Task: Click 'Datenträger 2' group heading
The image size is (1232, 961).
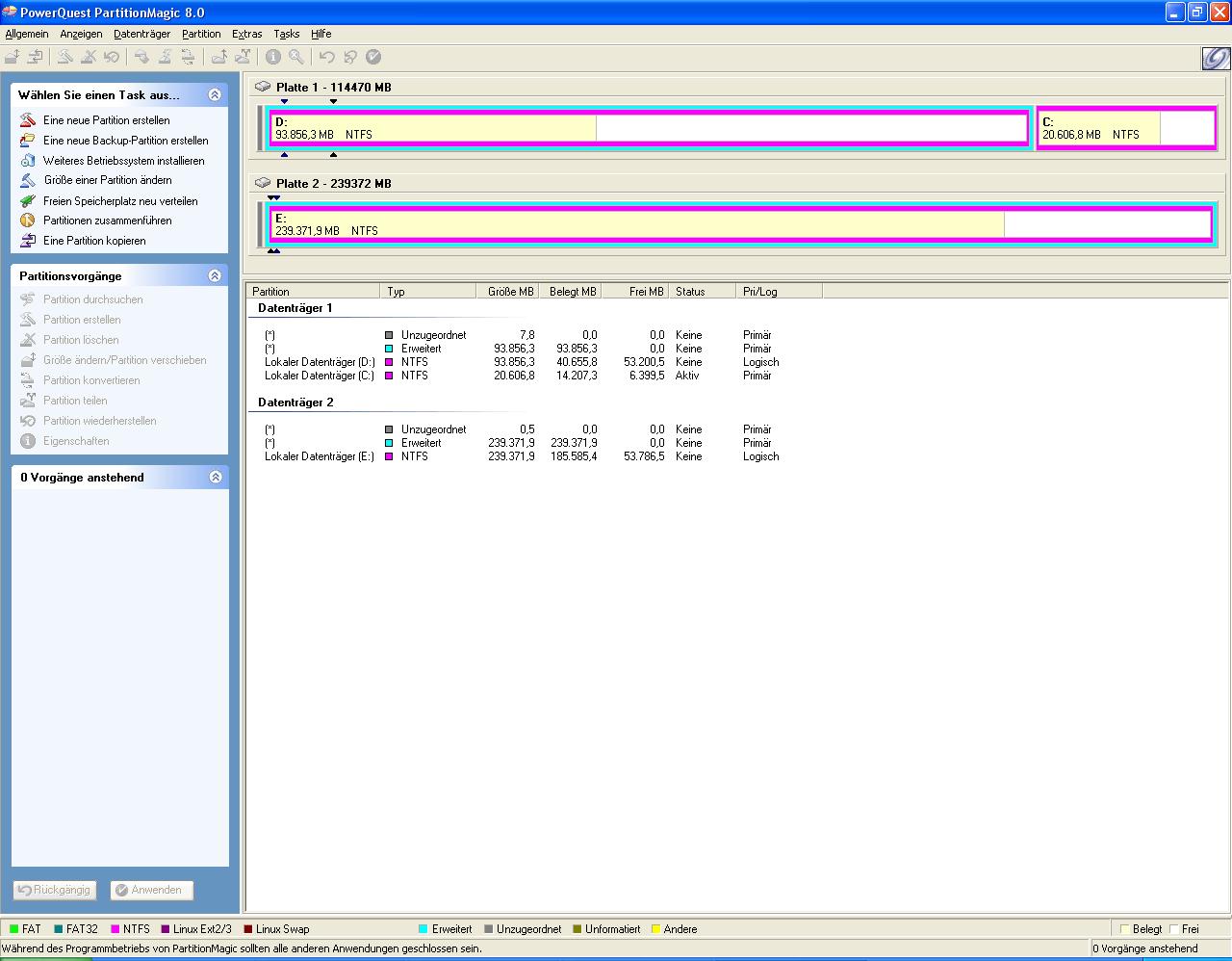Action: (x=295, y=403)
